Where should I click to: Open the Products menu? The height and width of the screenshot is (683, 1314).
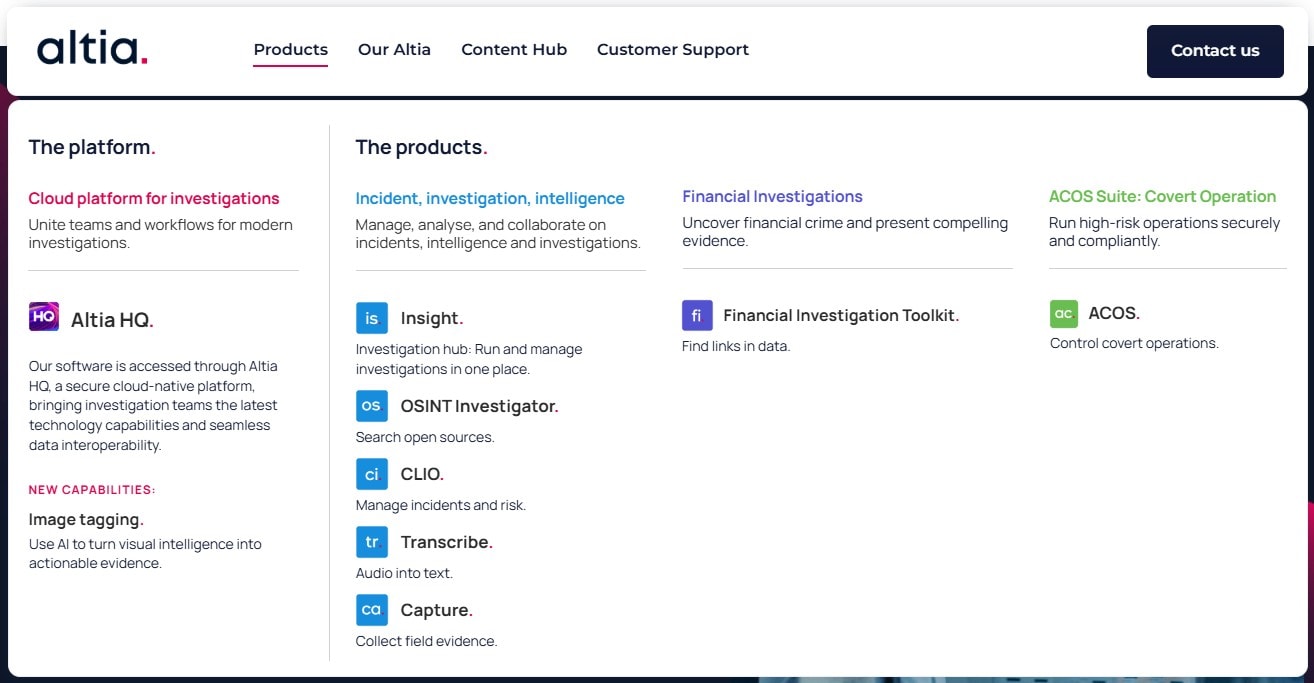click(x=291, y=49)
